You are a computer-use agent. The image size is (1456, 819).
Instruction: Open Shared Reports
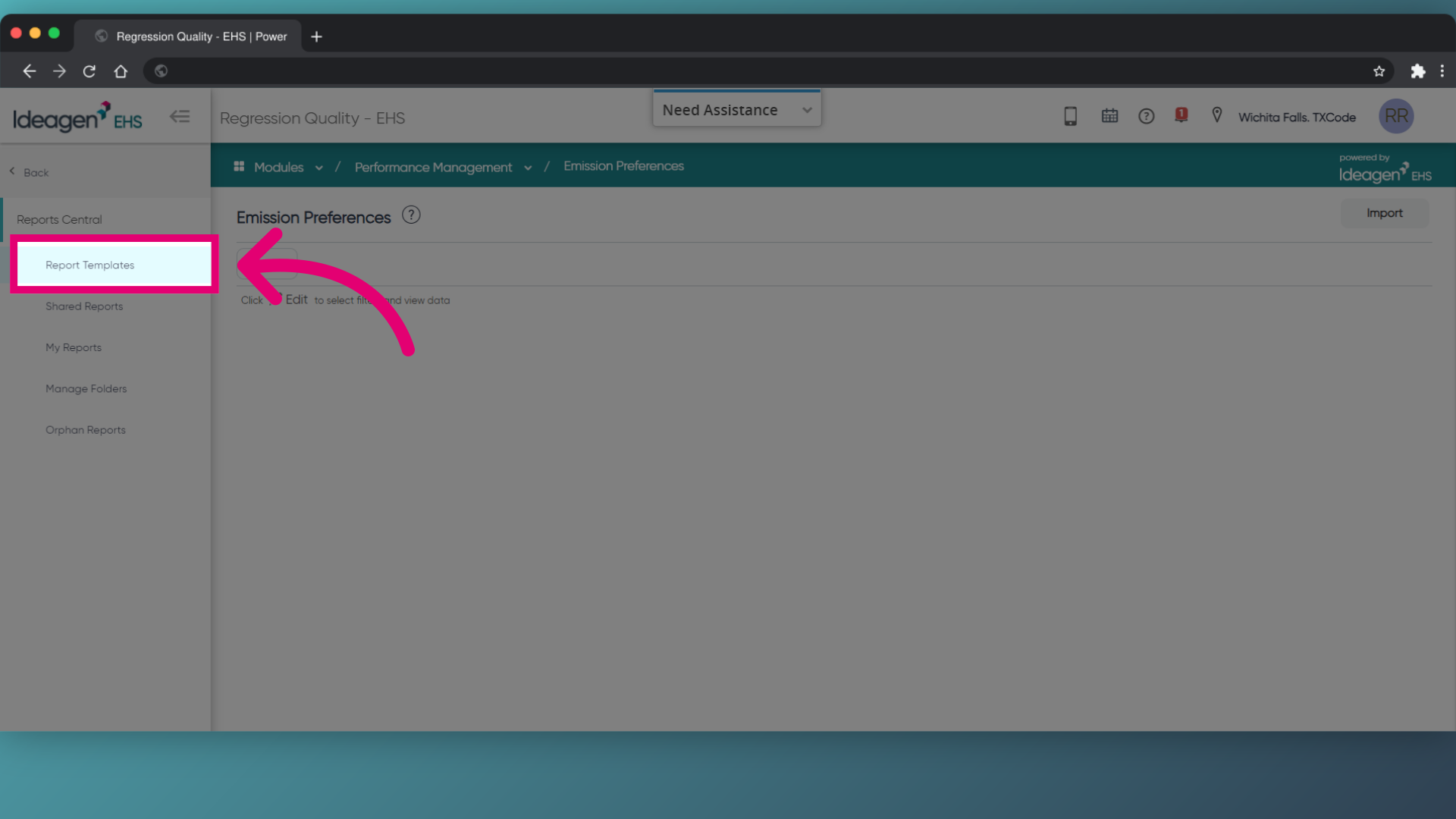click(x=84, y=306)
